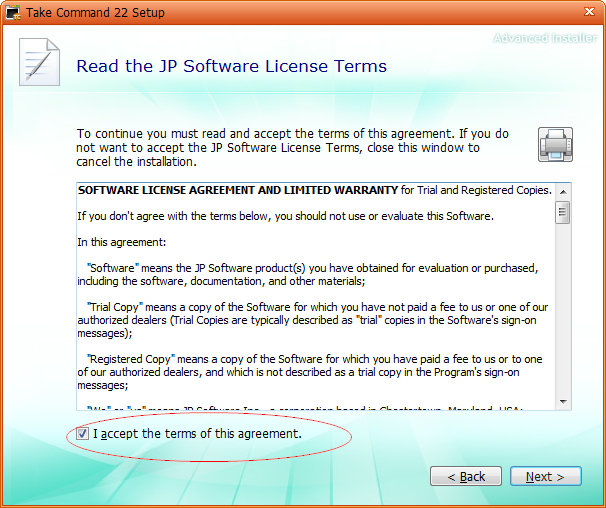Click the 'To continue you must read' instructions
The width and height of the screenshot is (606, 508).
[293, 148]
